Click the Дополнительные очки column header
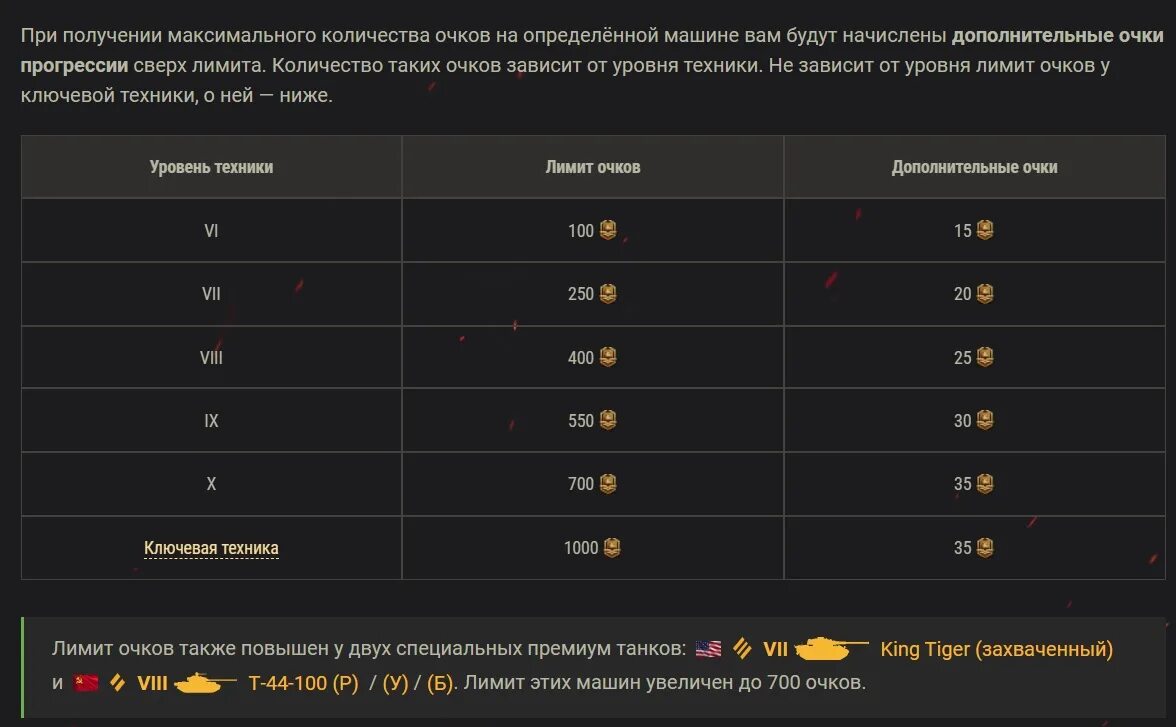The width and height of the screenshot is (1176, 727). [974, 167]
